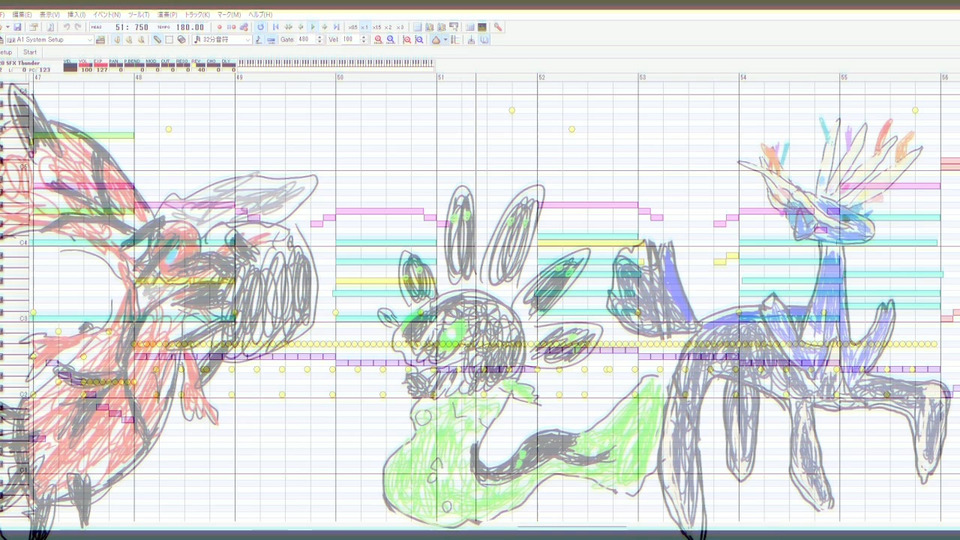Select the rectangle selection tool

(x=169, y=39)
